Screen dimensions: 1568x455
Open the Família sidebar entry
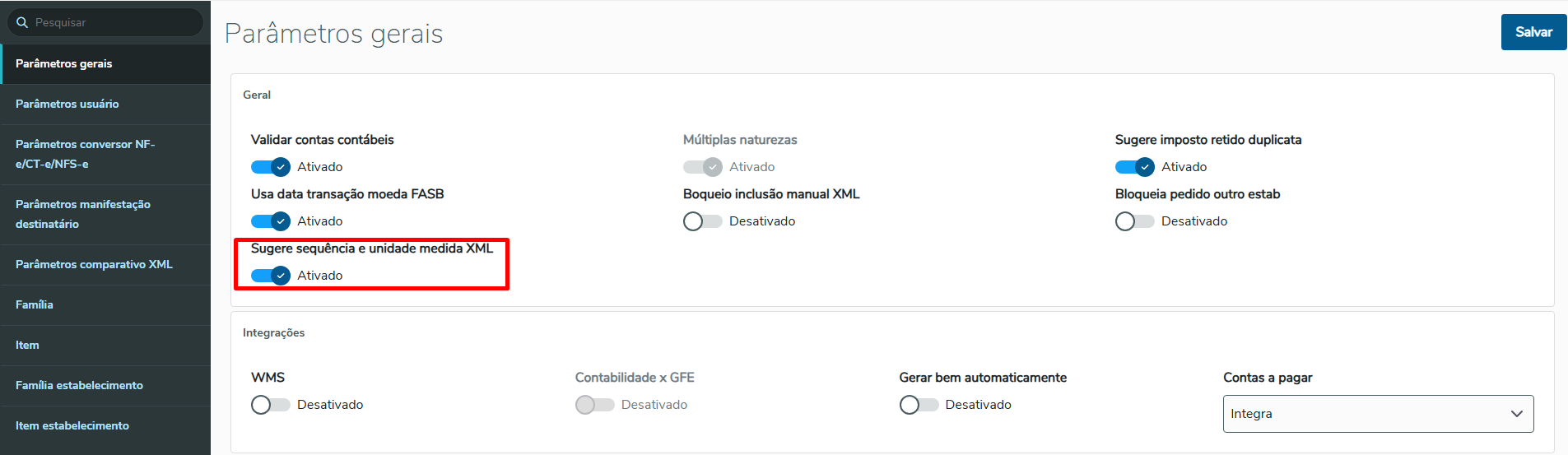(35, 304)
